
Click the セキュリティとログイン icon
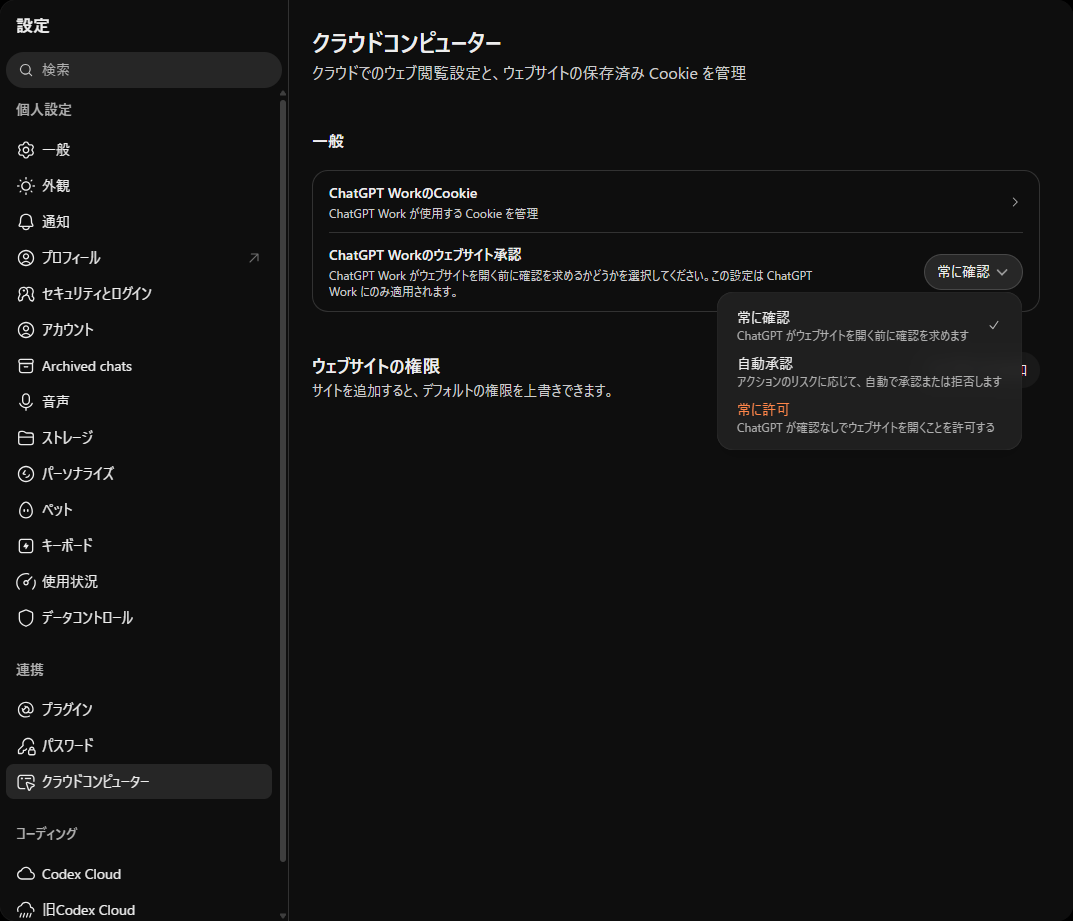click(26, 294)
